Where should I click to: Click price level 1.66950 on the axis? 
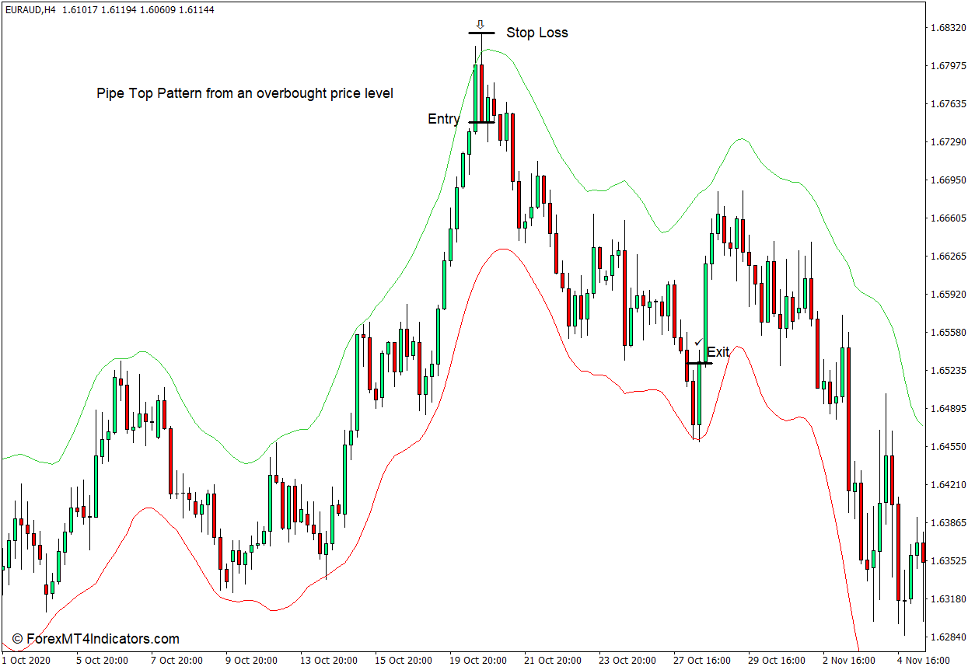click(948, 180)
